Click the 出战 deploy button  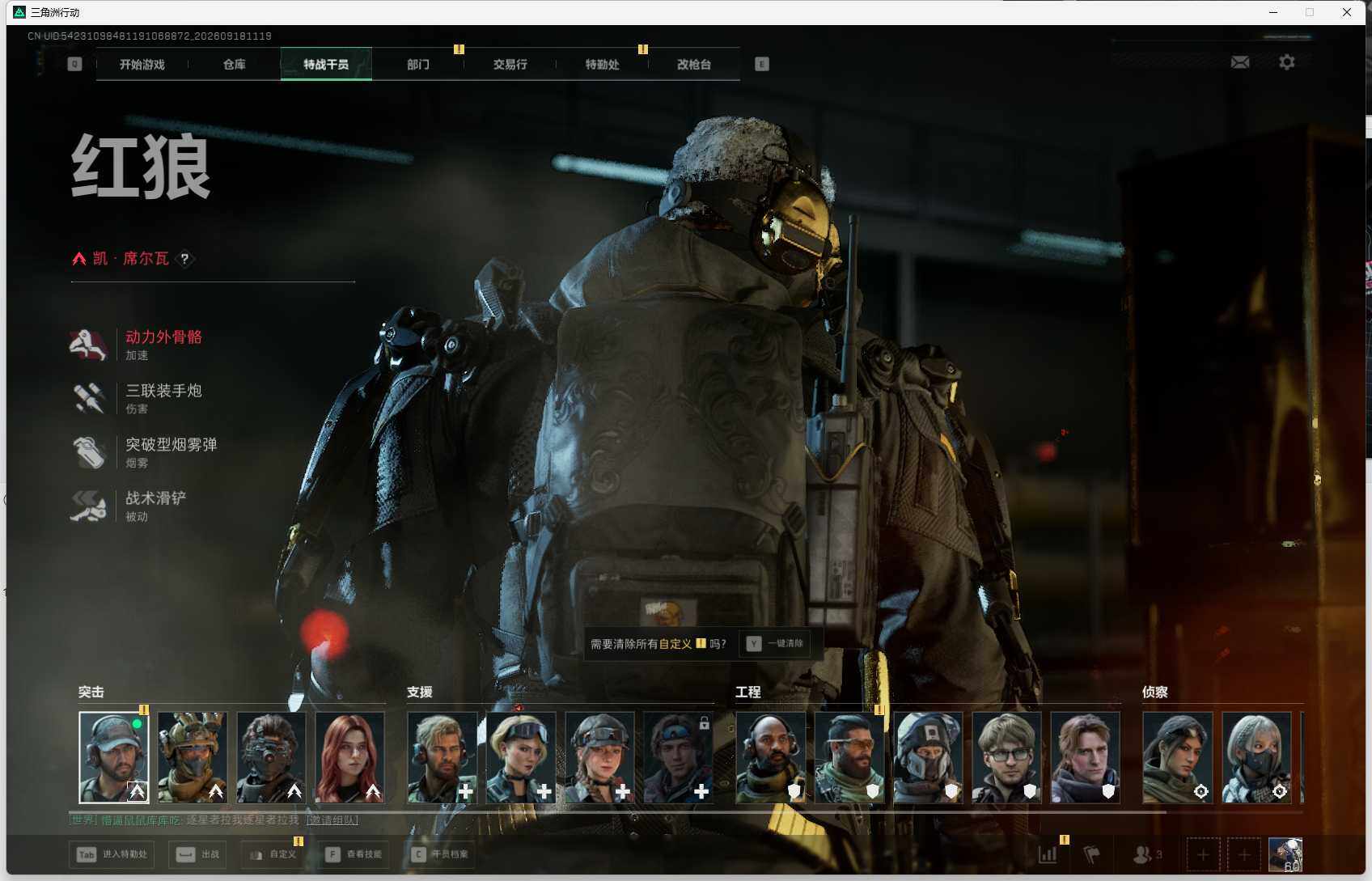198,854
